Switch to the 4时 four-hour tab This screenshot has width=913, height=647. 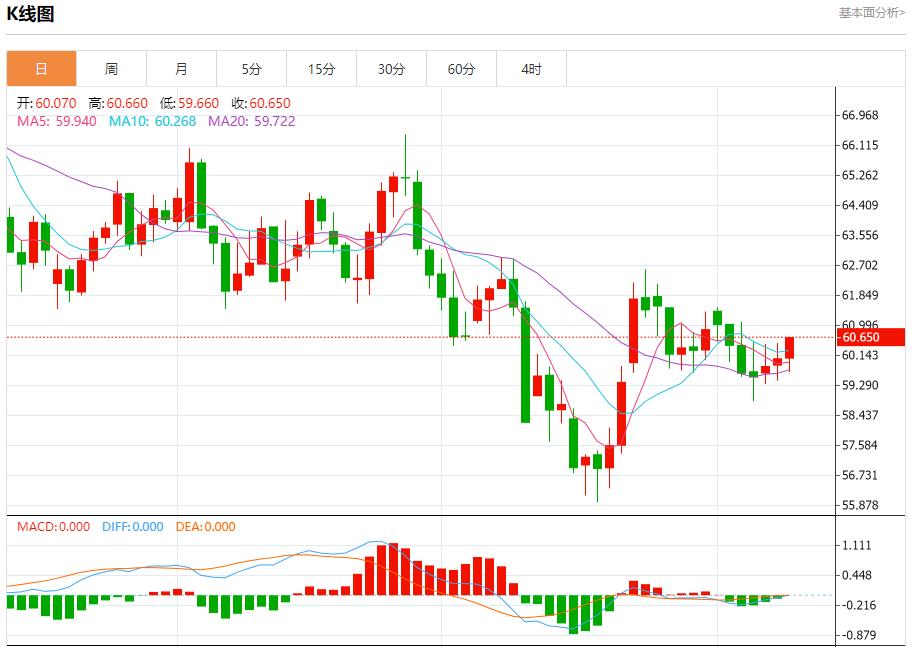tap(531, 69)
